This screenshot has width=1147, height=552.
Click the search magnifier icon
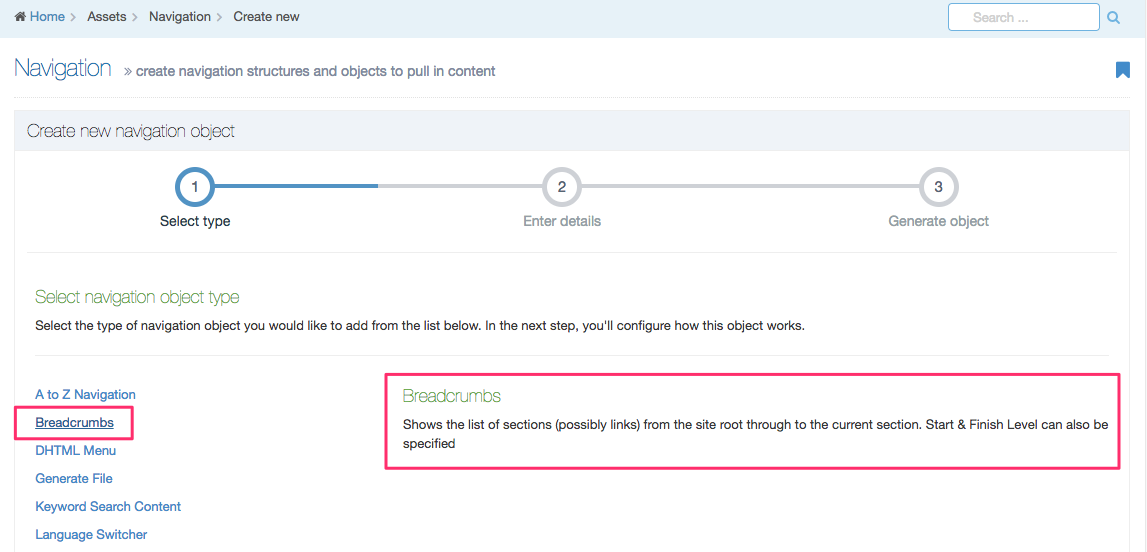pyautogui.click(x=1114, y=17)
